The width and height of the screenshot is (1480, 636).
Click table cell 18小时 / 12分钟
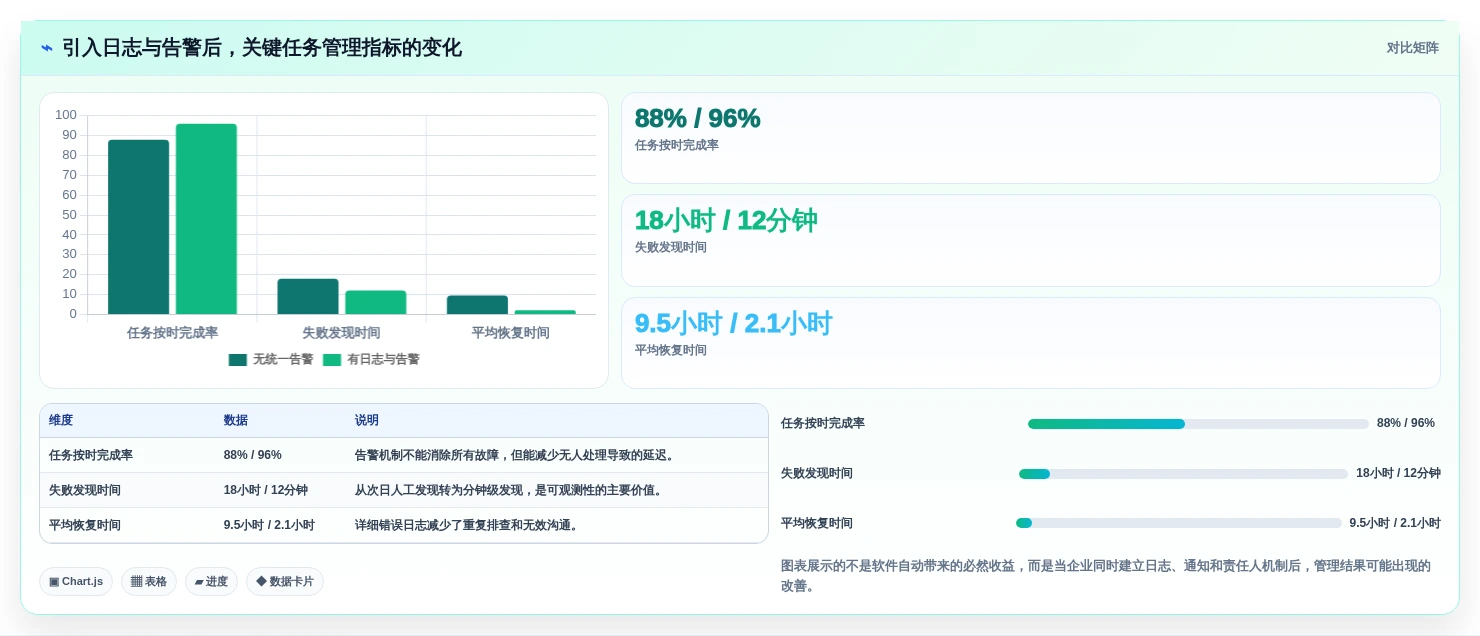[x=266, y=490]
